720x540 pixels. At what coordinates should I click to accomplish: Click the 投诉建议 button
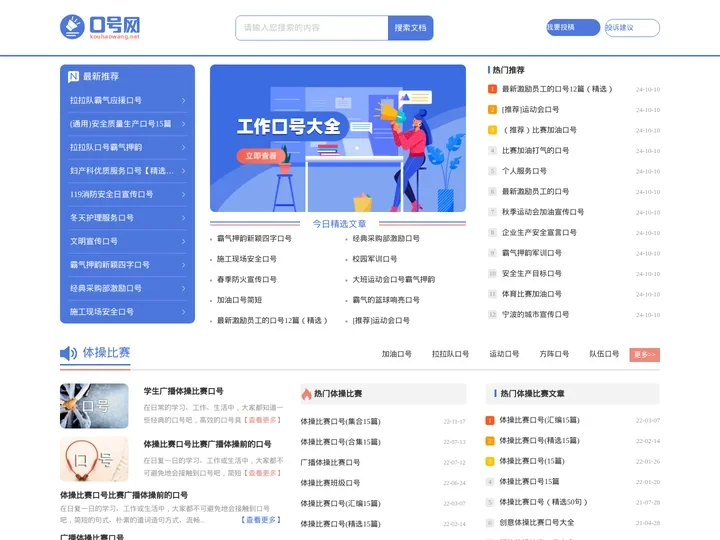632,28
